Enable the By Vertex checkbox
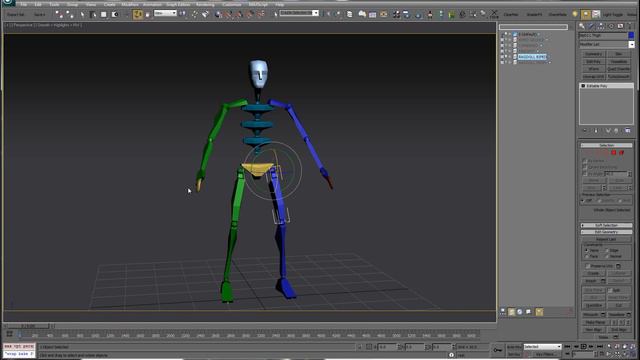The image size is (640, 360). [x=584, y=161]
